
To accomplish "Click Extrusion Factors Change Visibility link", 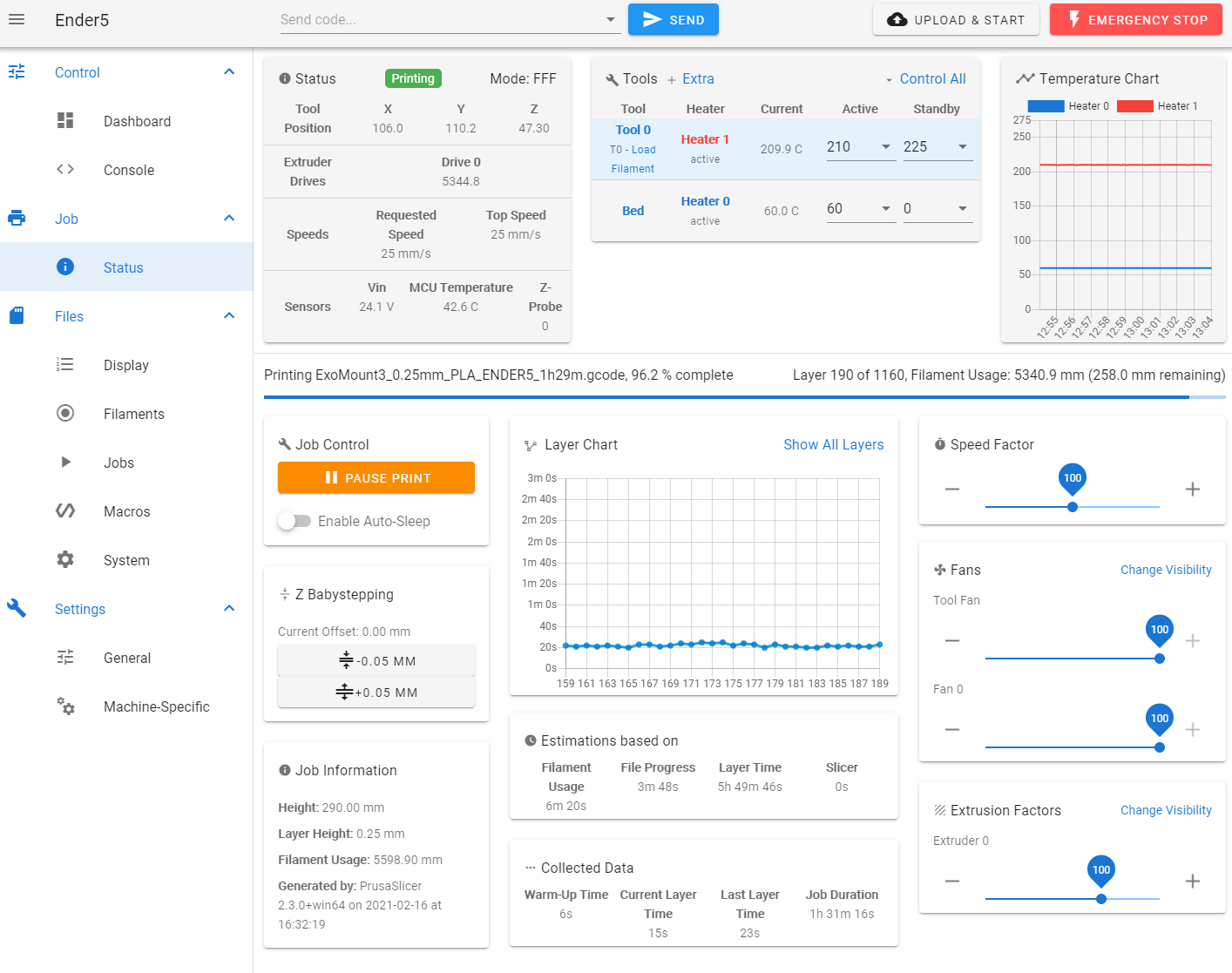I will coord(1166,810).
